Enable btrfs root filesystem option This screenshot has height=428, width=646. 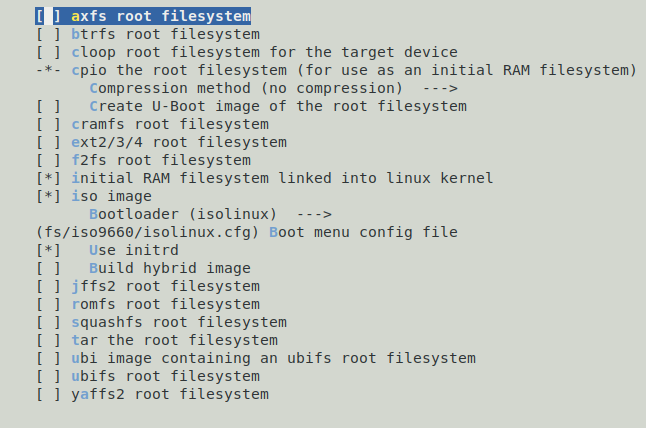[48, 35]
